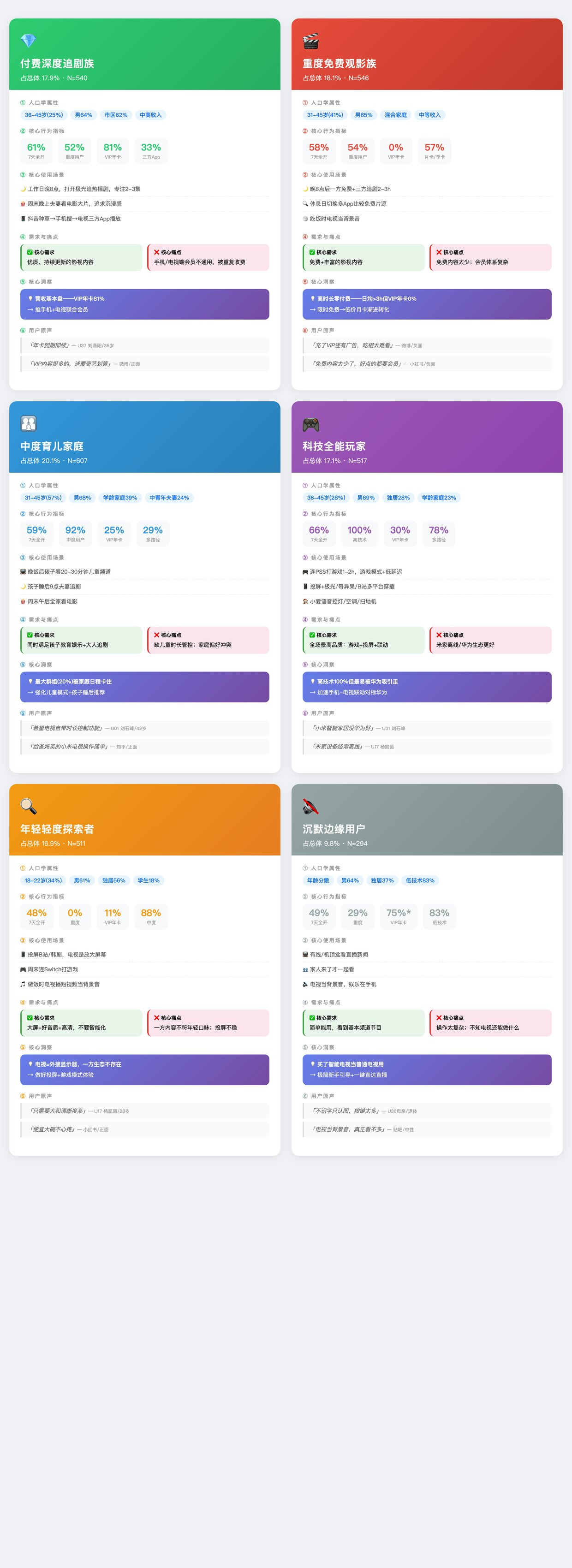Image resolution: width=572 pixels, height=1568 pixels.
Task: Click green checkmark in 大屏+好音质+高清 need box
Action: click(30, 1018)
